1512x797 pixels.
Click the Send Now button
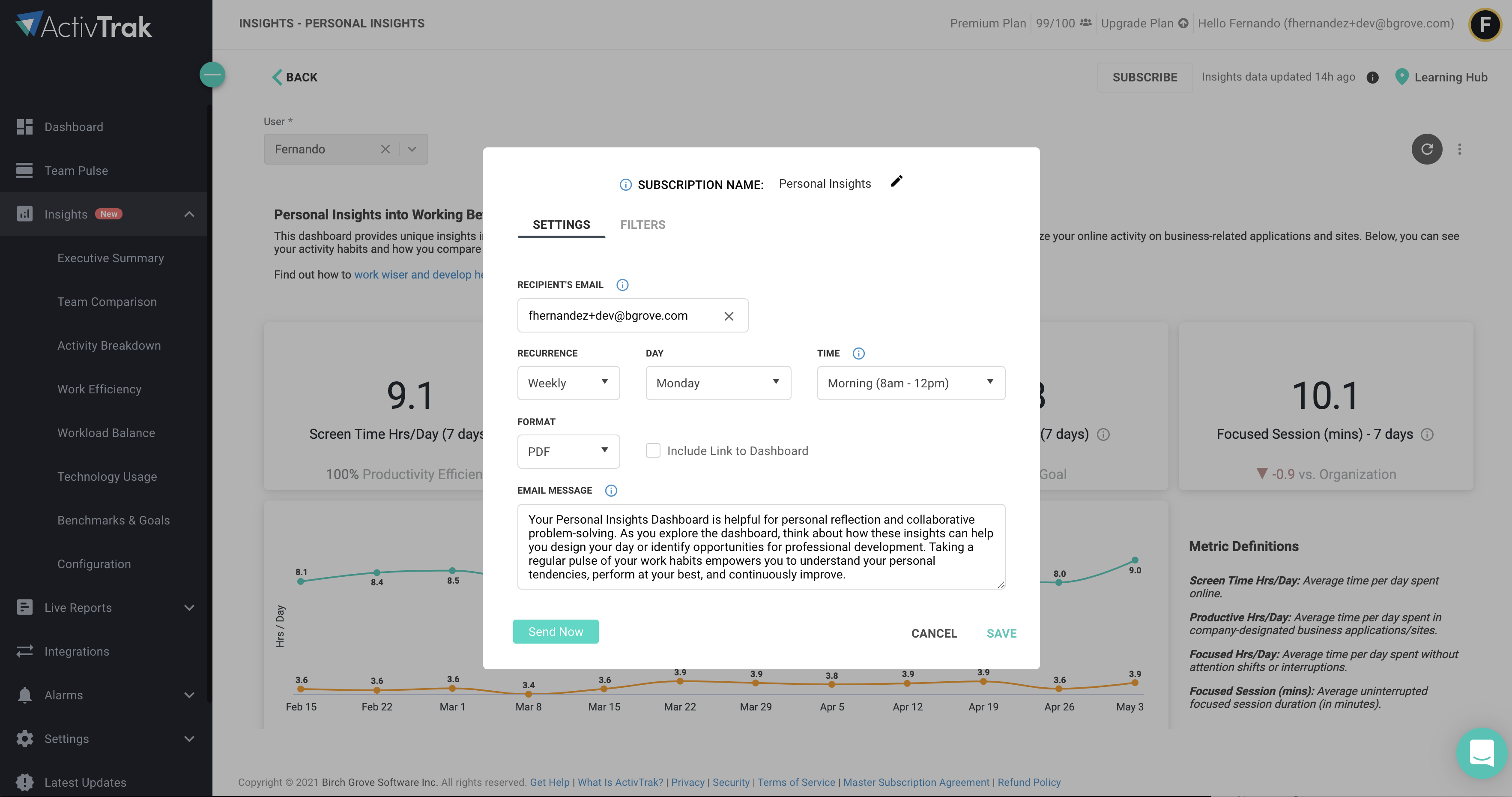point(555,631)
